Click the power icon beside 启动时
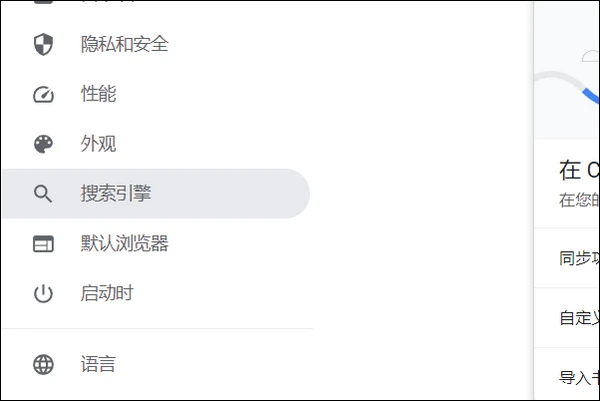 tap(43, 294)
